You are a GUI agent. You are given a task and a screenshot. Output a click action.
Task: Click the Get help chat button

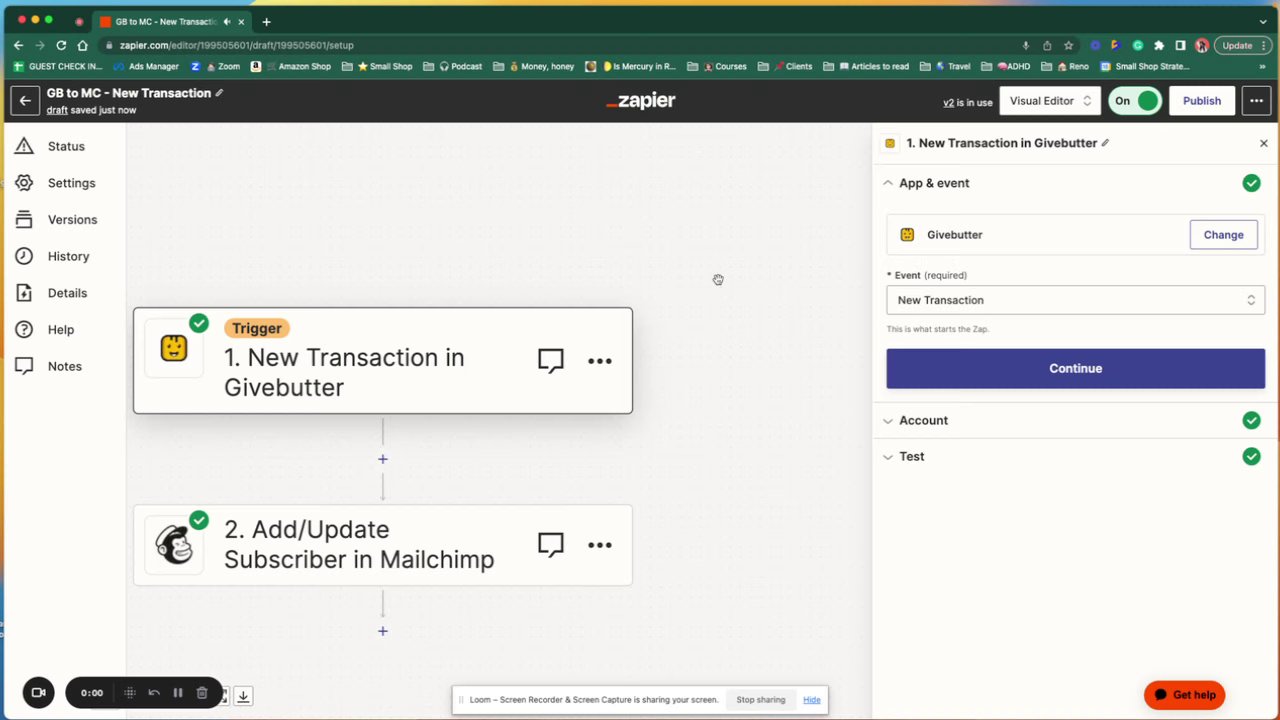(x=1184, y=695)
